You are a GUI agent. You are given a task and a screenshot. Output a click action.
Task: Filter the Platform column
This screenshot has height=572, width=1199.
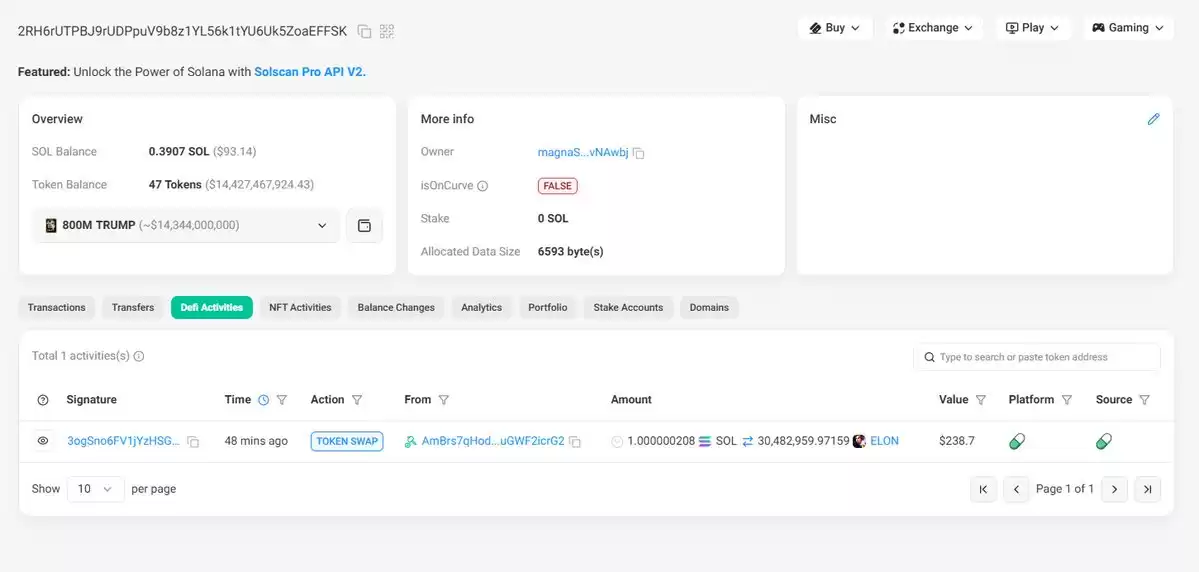point(1067,400)
